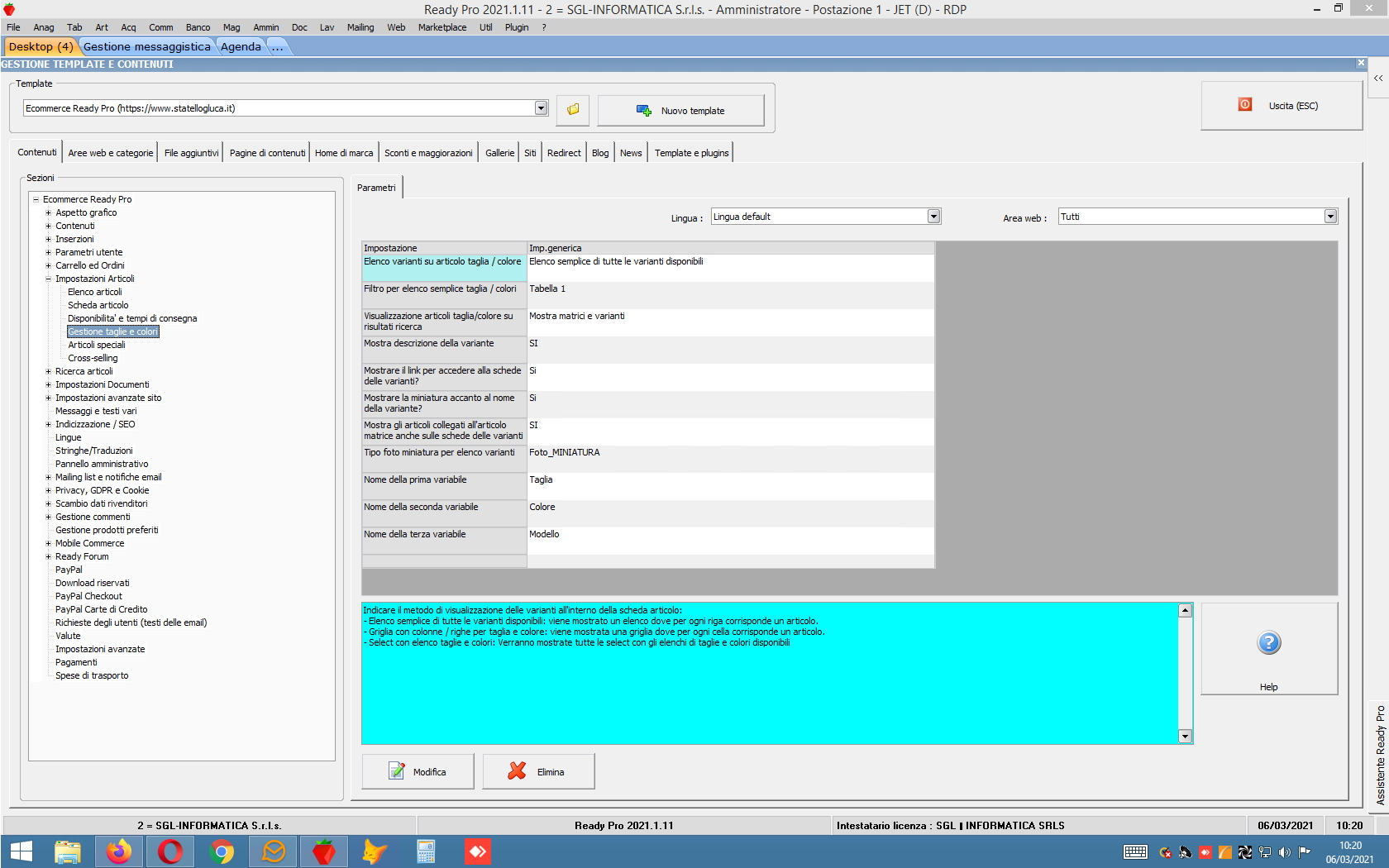
Task: Open the fox application in taskbar
Action: [x=375, y=851]
